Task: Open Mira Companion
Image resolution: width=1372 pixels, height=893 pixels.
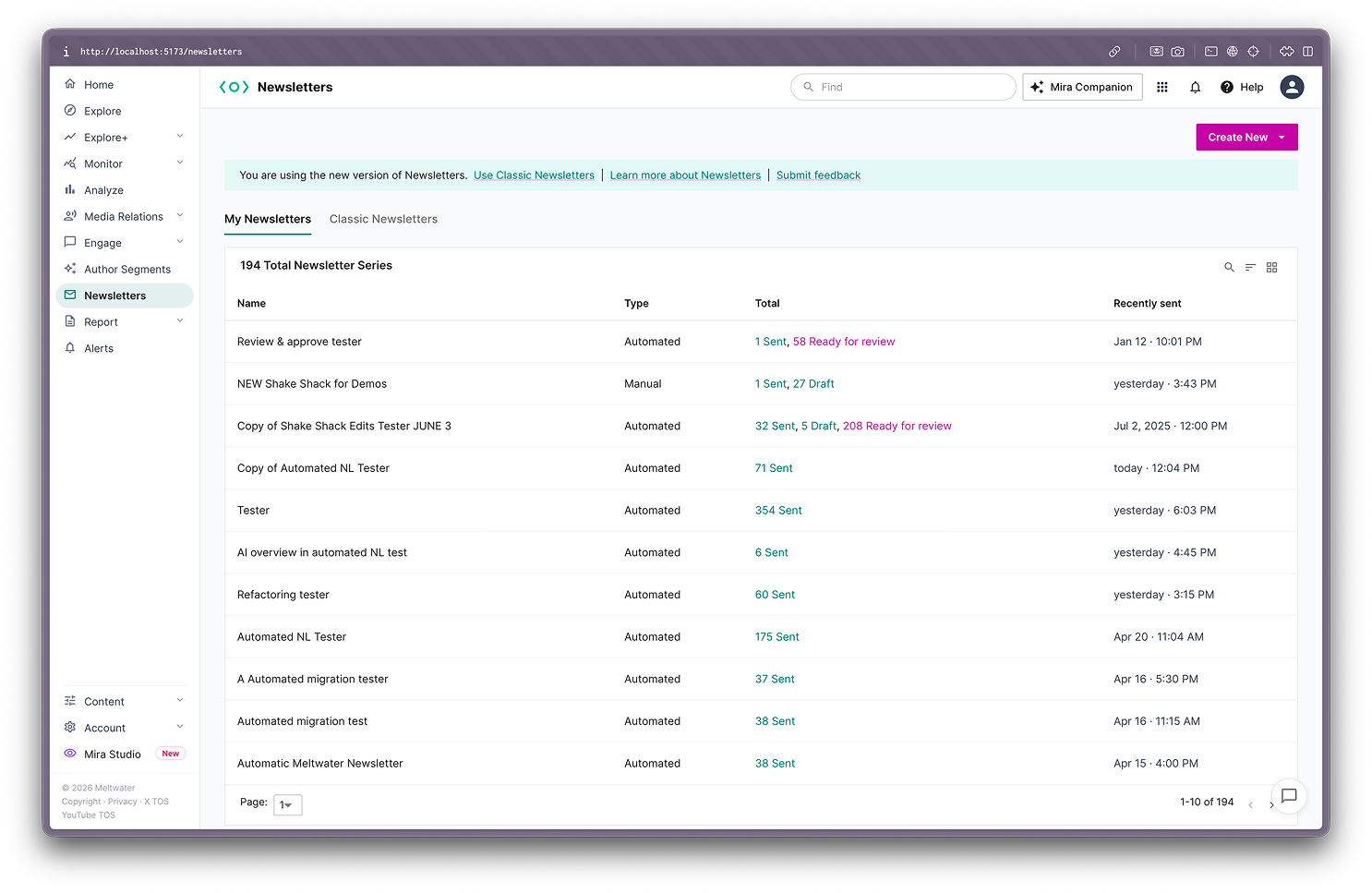Action: [x=1082, y=87]
